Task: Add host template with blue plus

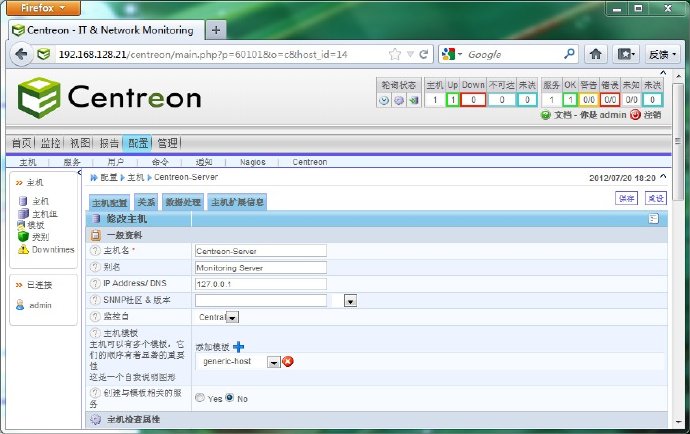Action: 239,347
